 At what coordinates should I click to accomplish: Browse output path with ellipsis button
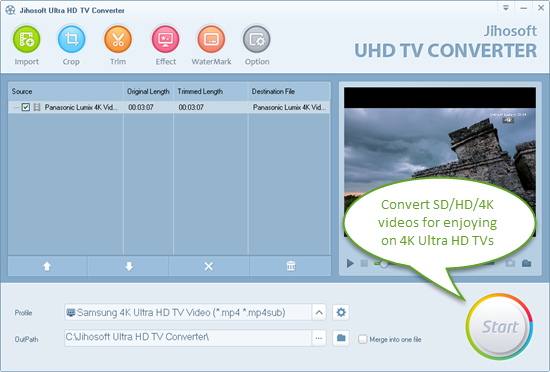319,338
